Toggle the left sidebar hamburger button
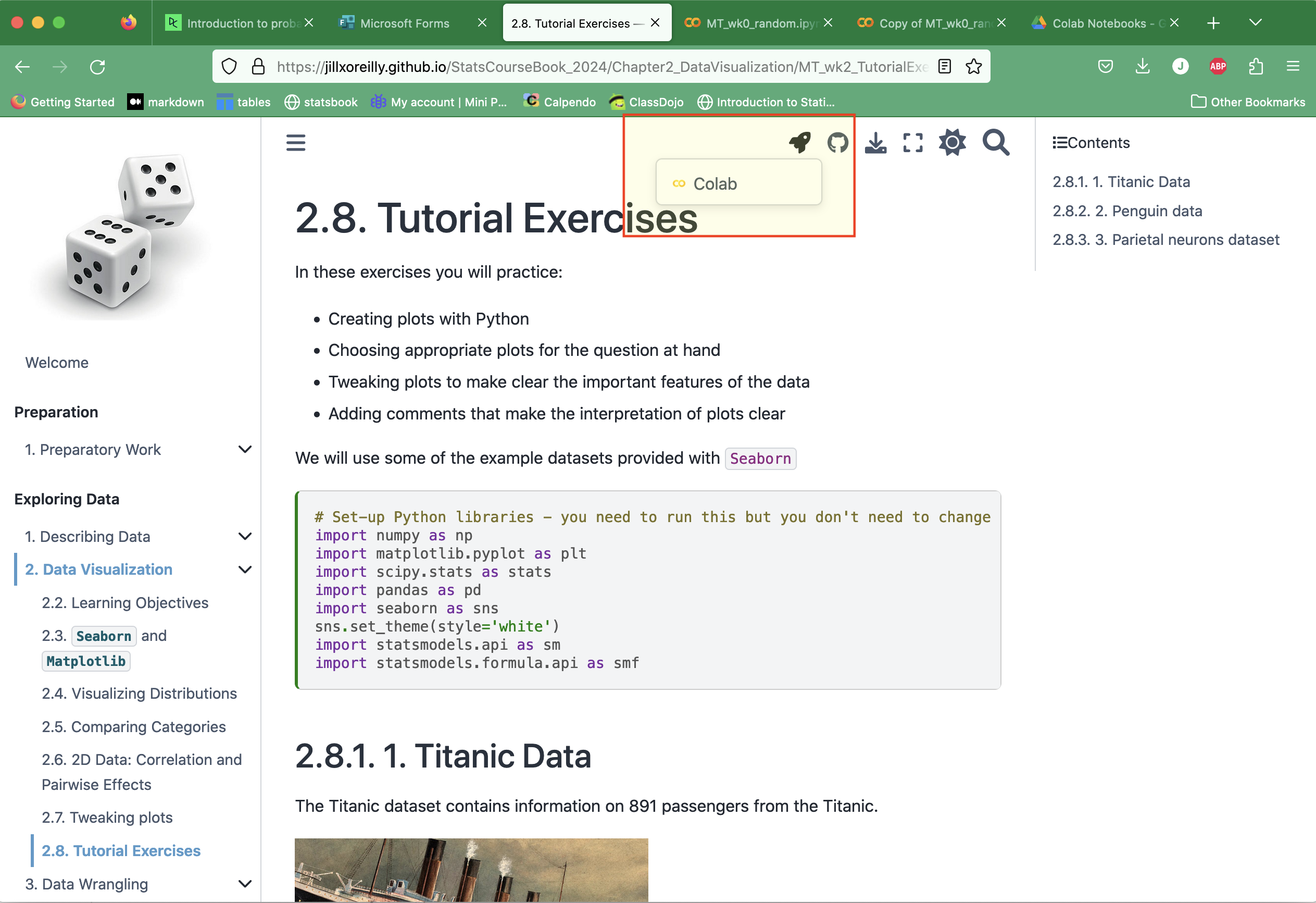 click(296, 142)
